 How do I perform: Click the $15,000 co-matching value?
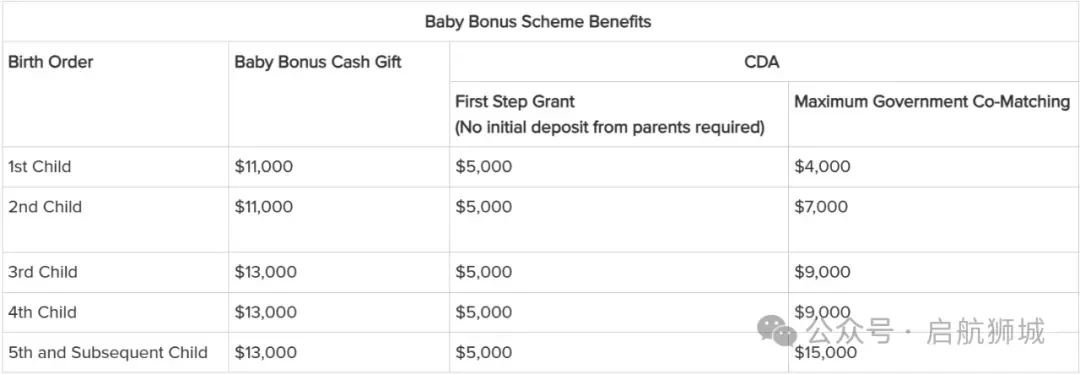click(826, 353)
